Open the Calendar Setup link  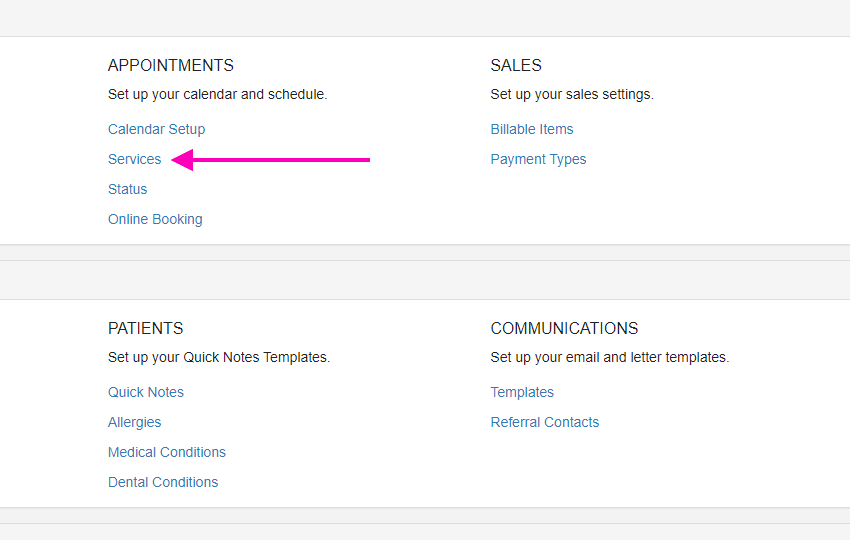[156, 130]
